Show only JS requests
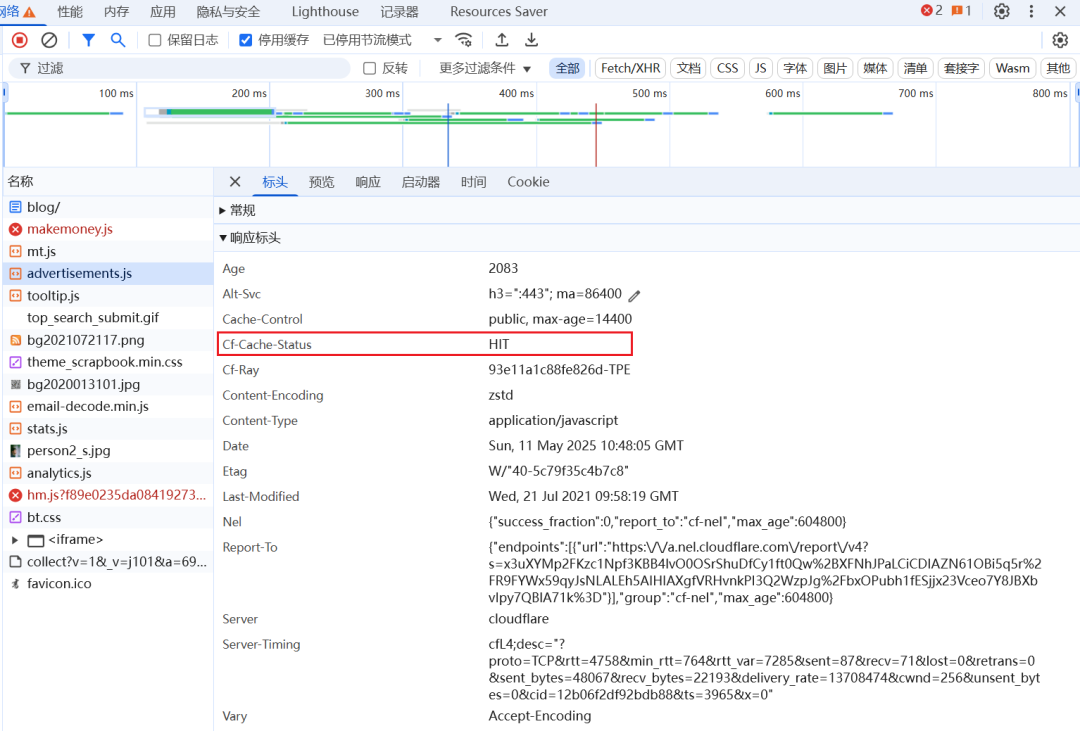1080x731 pixels. (x=760, y=67)
